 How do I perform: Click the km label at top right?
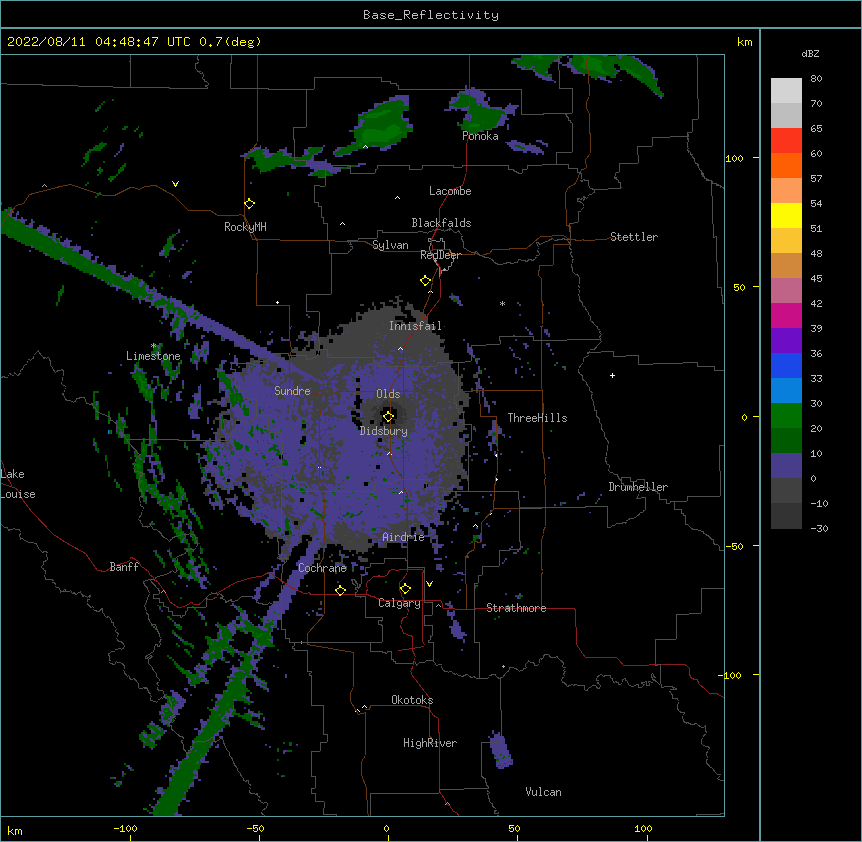(744, 42)
